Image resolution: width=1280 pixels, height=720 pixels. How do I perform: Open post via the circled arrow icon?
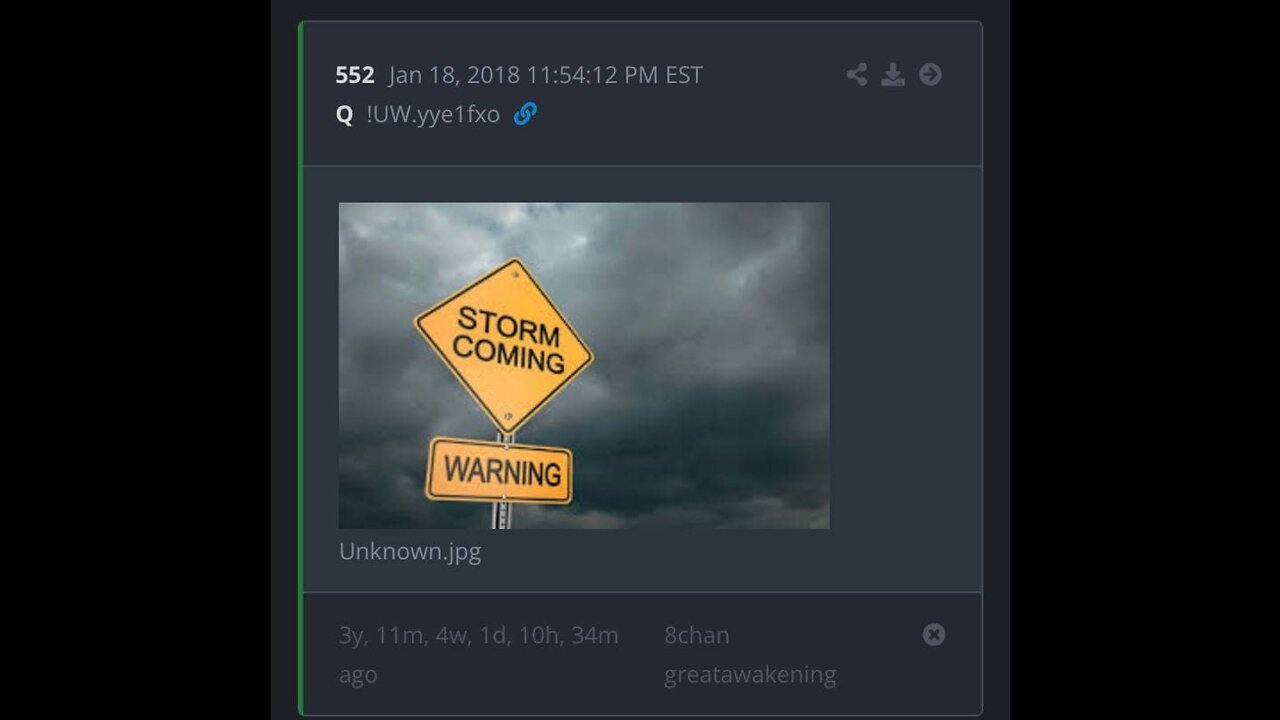click(x=930, y=74)
